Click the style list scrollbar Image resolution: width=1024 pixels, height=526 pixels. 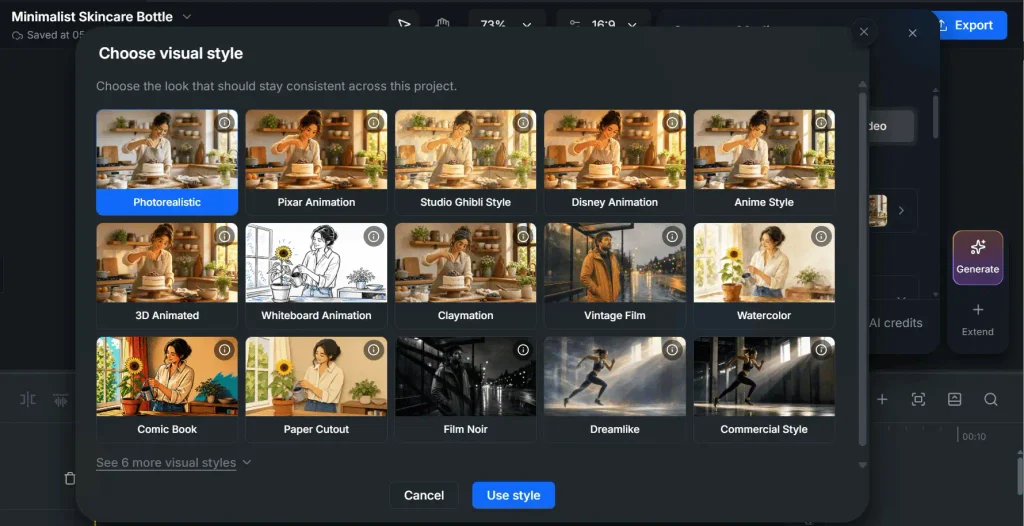coord(863,269)
